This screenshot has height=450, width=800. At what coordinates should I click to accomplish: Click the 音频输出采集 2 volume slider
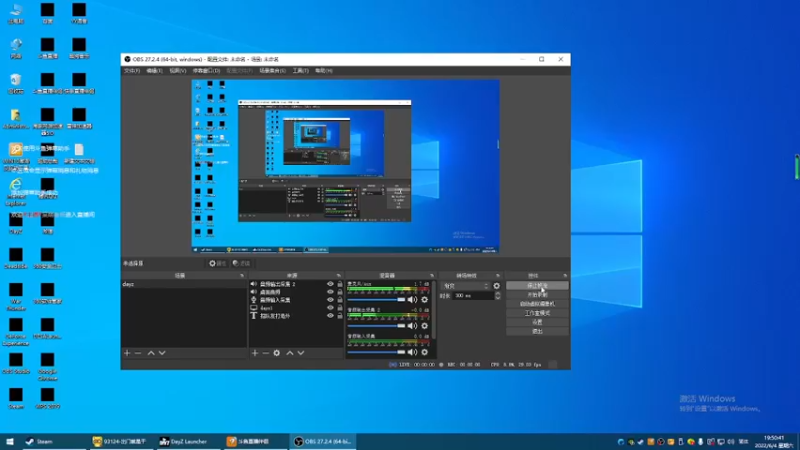(x=376, y=326)
